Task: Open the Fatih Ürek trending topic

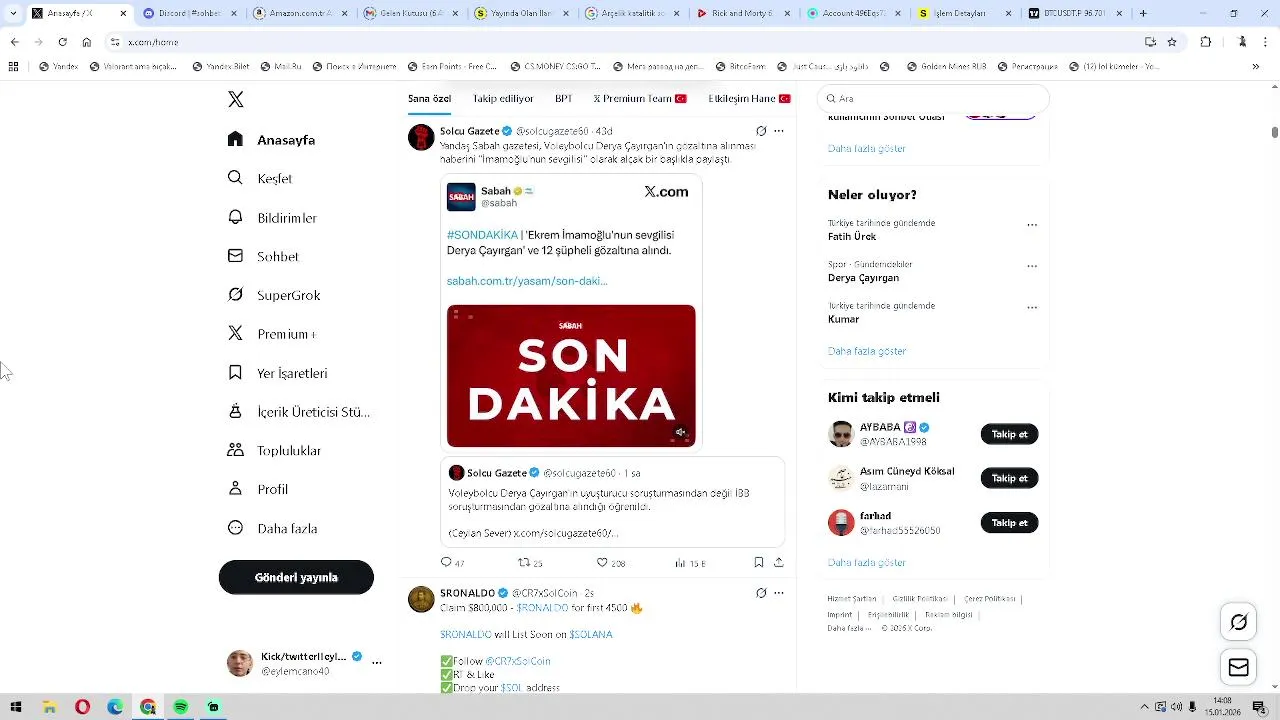Action: [x=852, y=237]
